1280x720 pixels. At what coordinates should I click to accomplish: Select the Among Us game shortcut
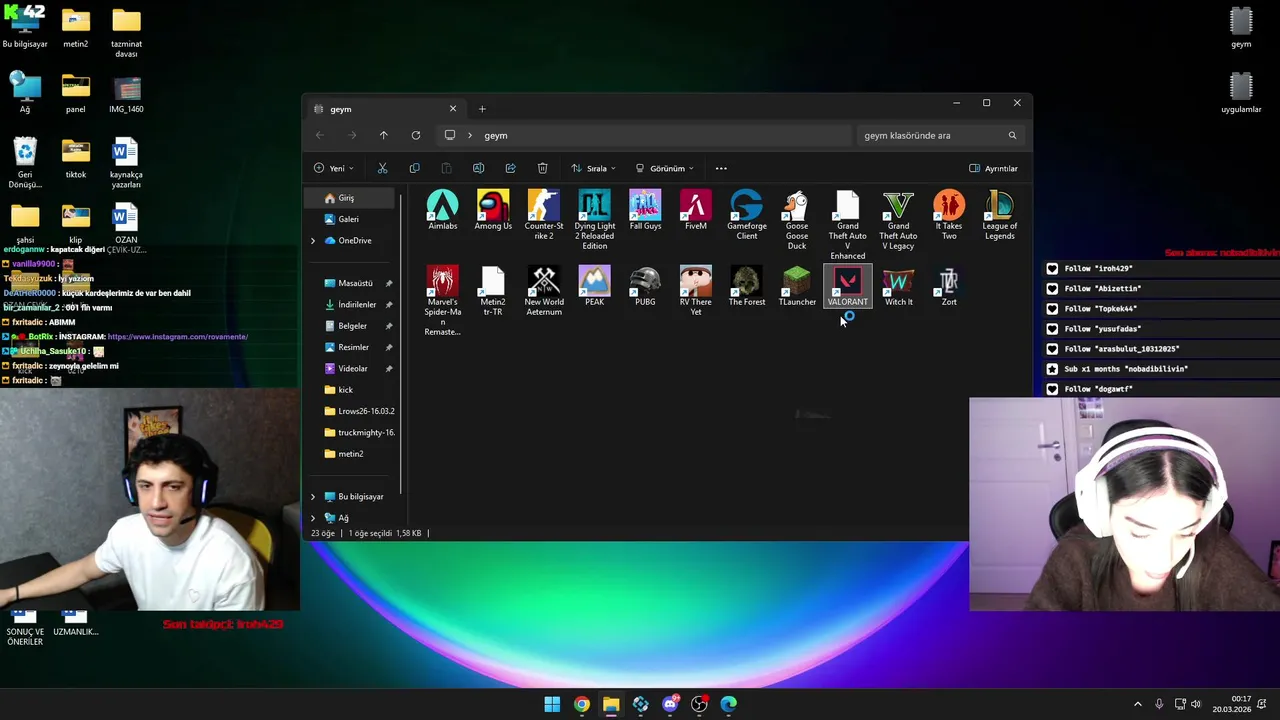493,211
